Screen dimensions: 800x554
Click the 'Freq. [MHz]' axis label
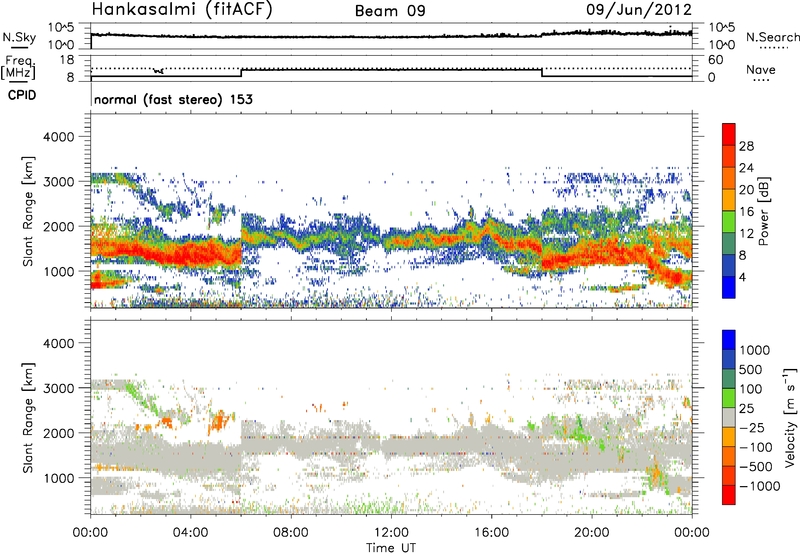click(18, 67)
